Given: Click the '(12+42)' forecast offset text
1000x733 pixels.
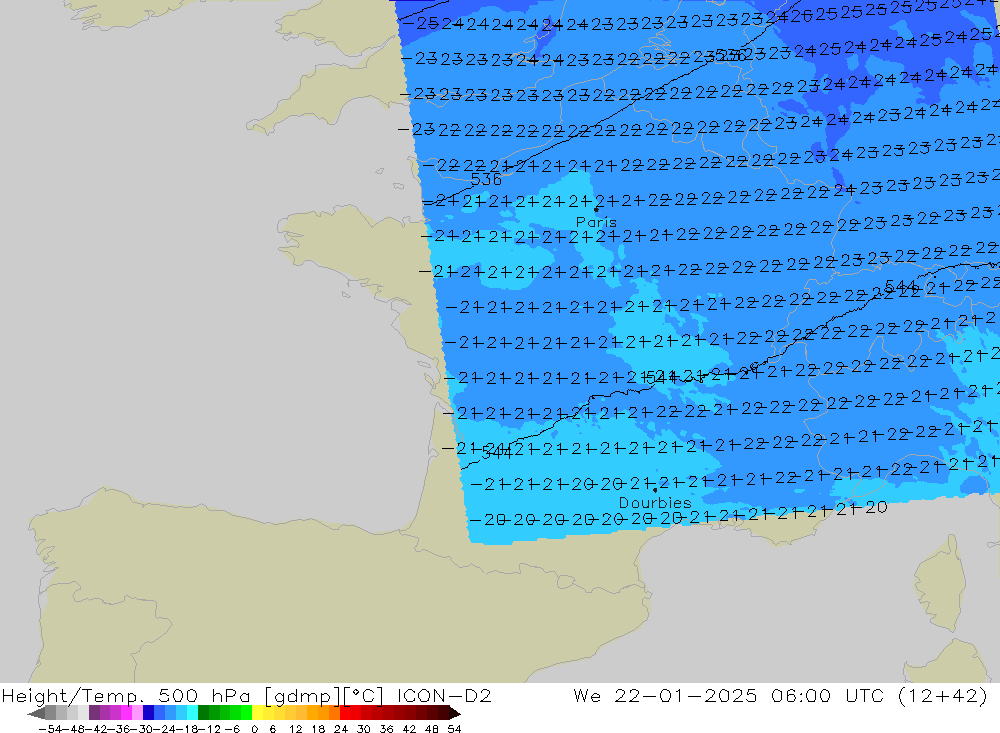Looking at the screenshot, I should coord(943,695).
